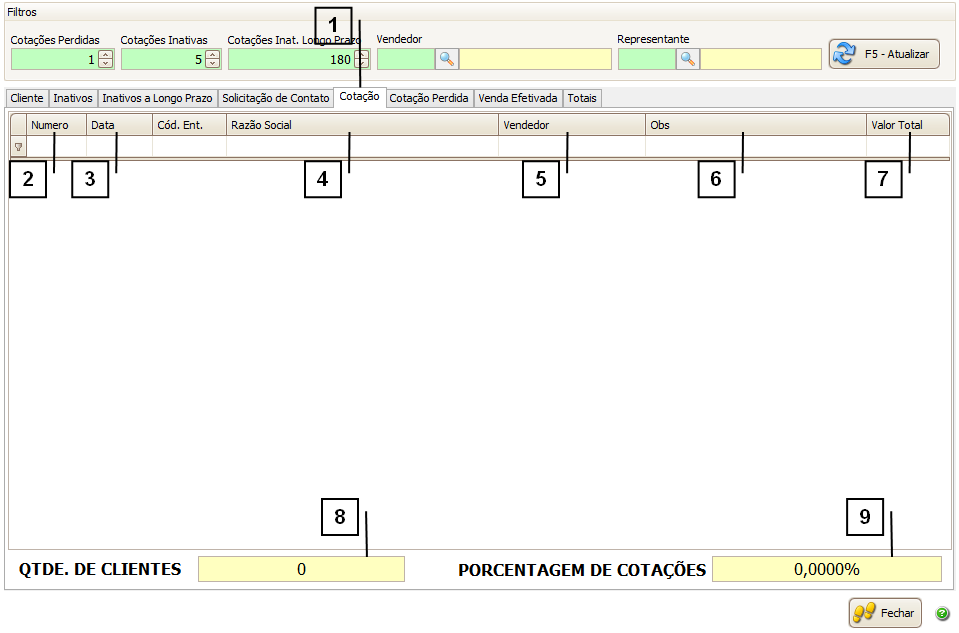
Task: Increase Cotações Perdidas value with up arrow
Action: [106, 54]
